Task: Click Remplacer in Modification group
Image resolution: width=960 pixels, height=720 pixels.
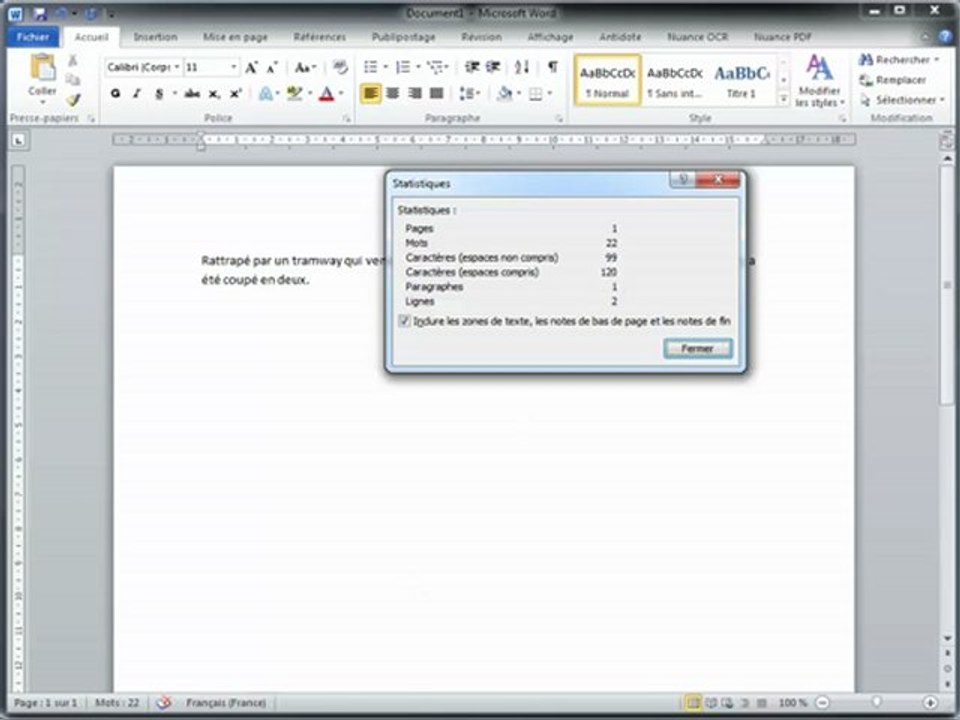Action: point(893,80)
